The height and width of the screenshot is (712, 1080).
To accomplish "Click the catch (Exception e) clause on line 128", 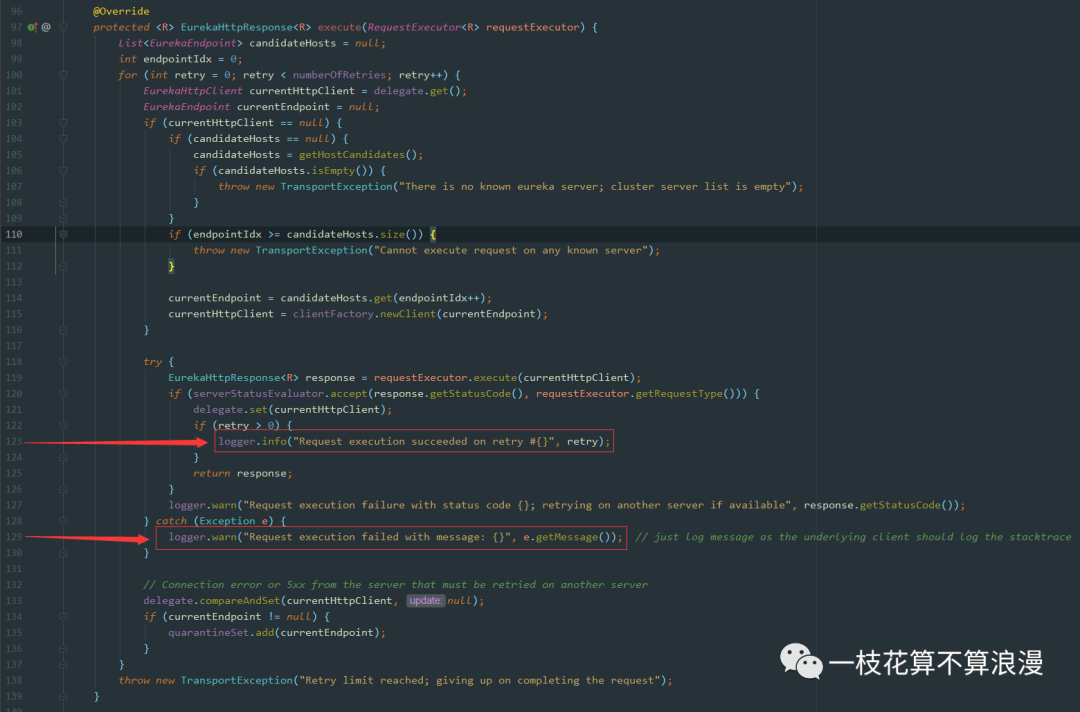I will tap(214, 521).
